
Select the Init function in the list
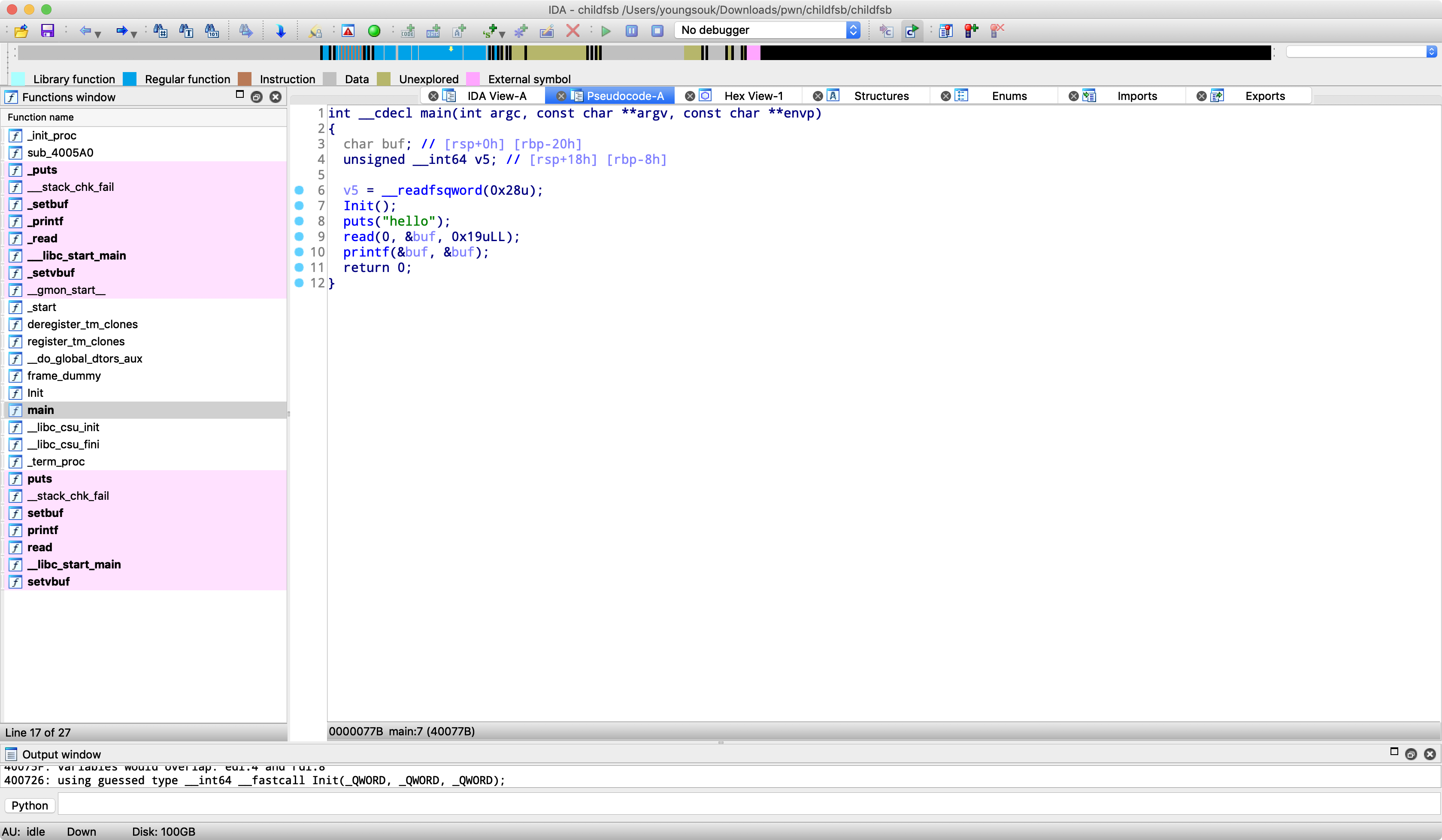point(36,393)
